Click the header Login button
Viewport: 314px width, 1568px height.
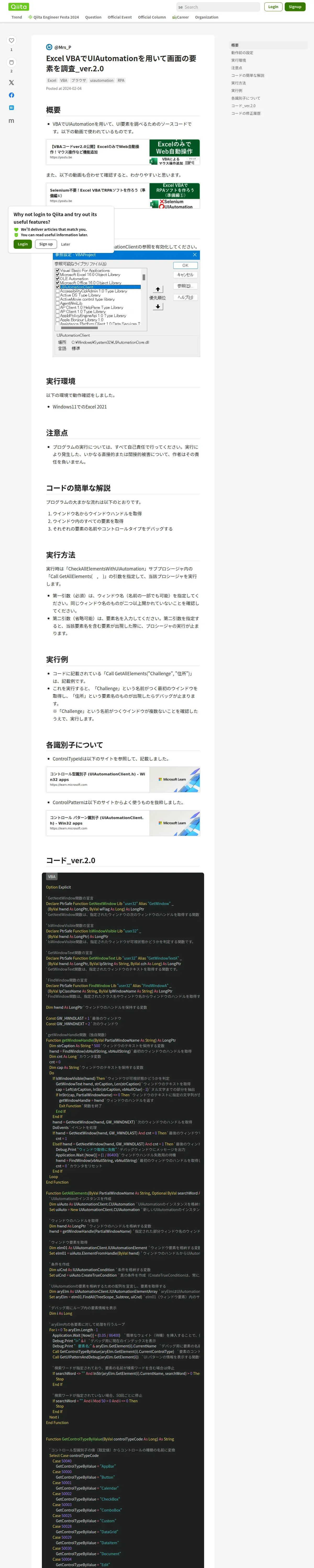[273, 7]
